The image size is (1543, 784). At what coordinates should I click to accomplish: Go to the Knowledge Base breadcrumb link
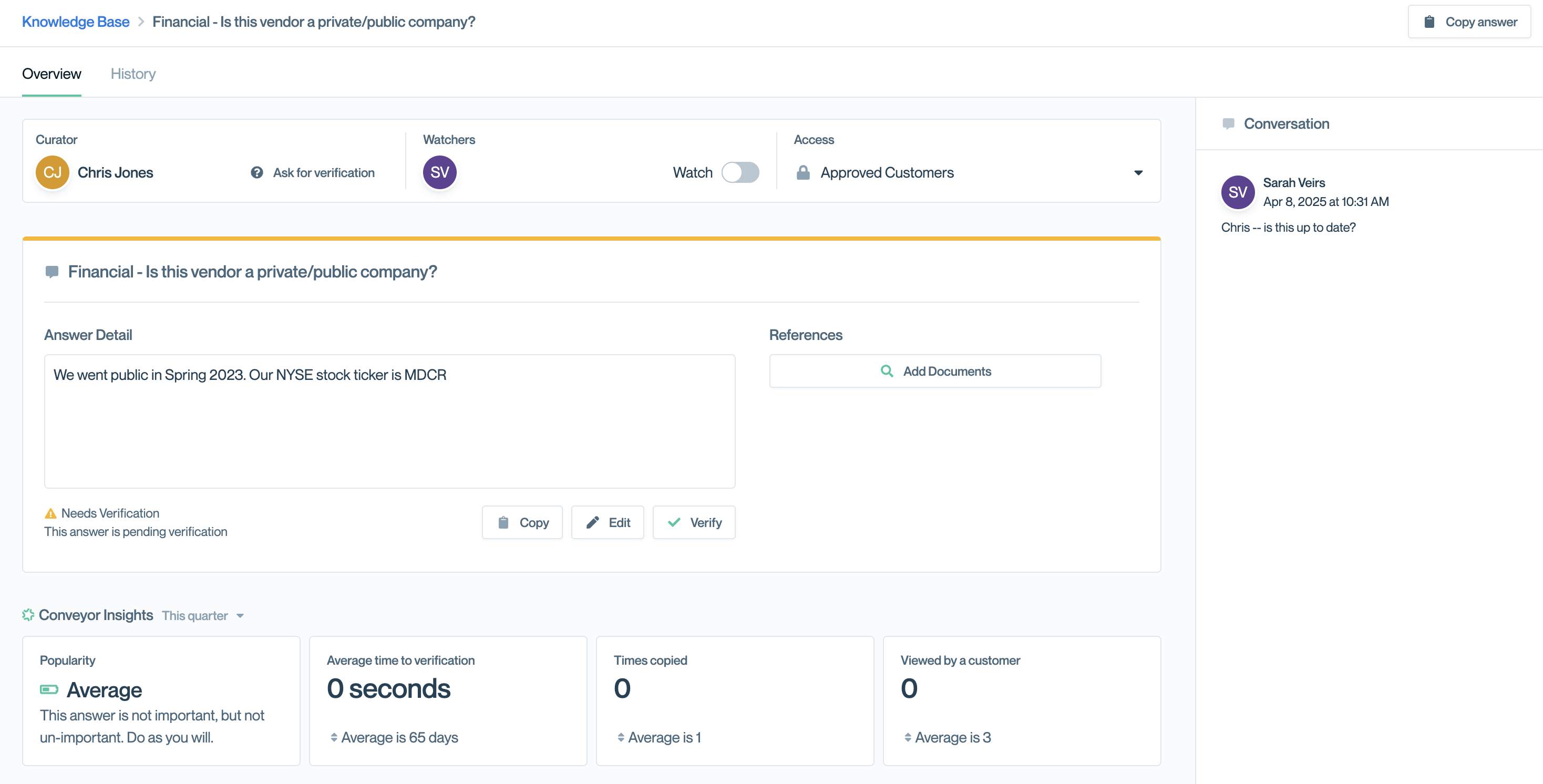point(76,22)
